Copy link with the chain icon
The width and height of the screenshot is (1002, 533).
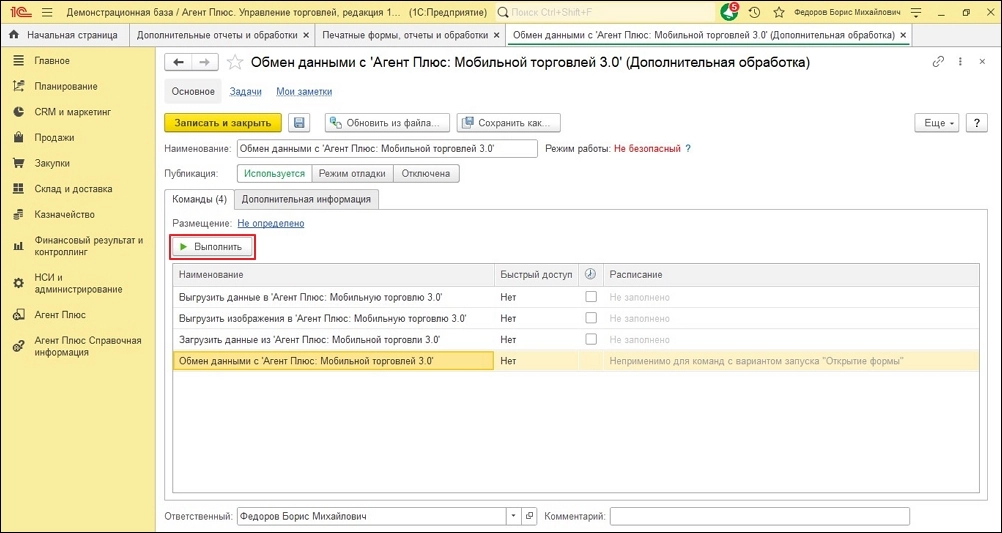pyautogui.click(x=939, y=62)
